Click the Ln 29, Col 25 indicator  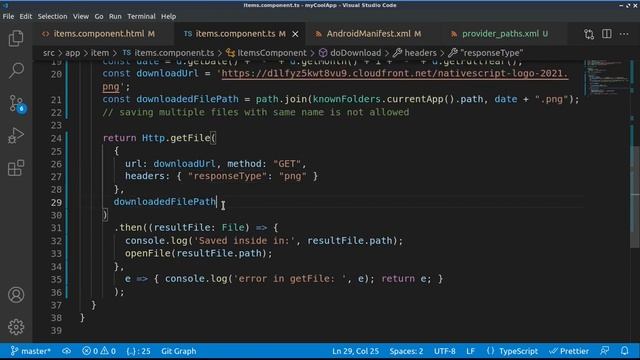[355, 351]
